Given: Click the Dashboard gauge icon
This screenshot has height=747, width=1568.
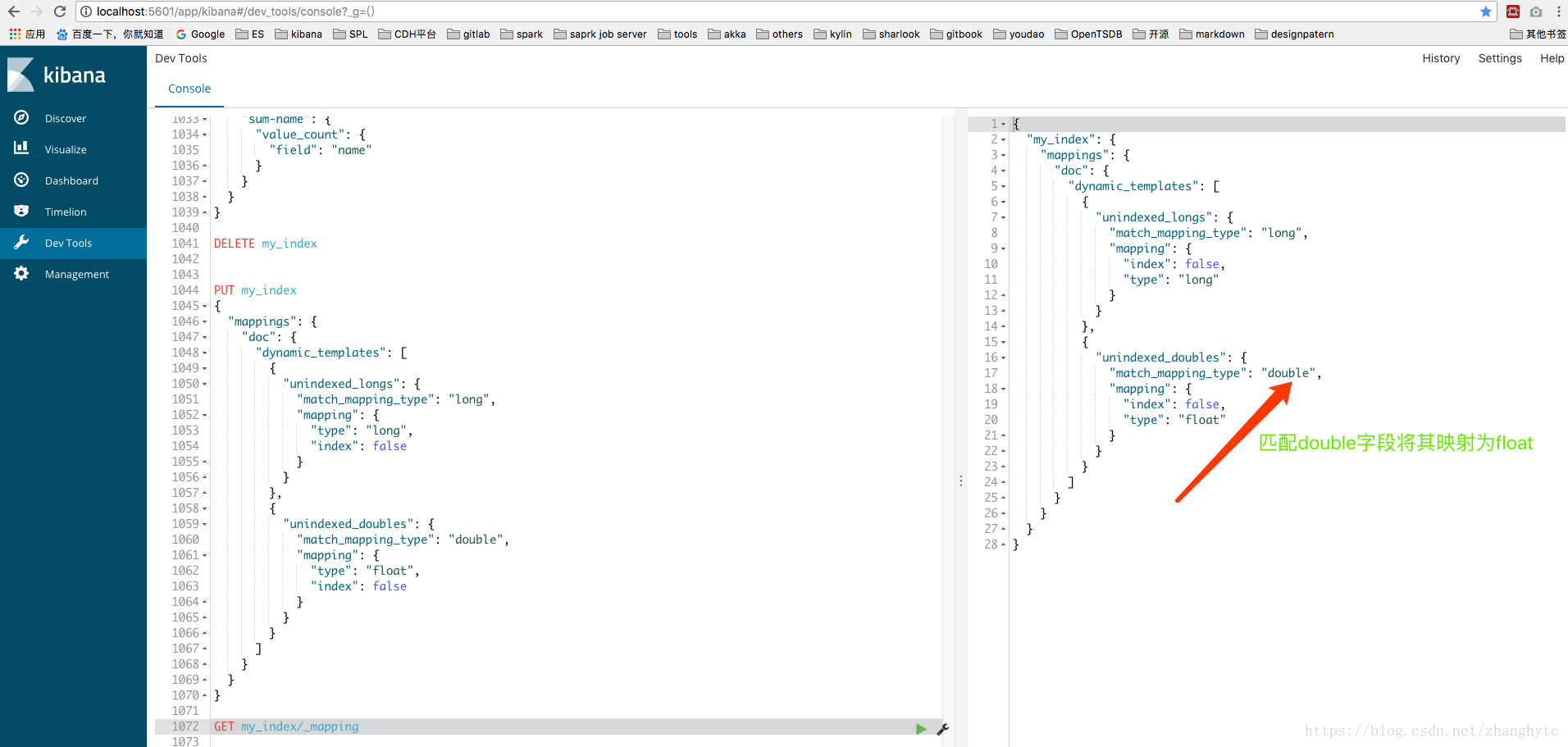Looking at the screenshot, I should click(21, 180).
